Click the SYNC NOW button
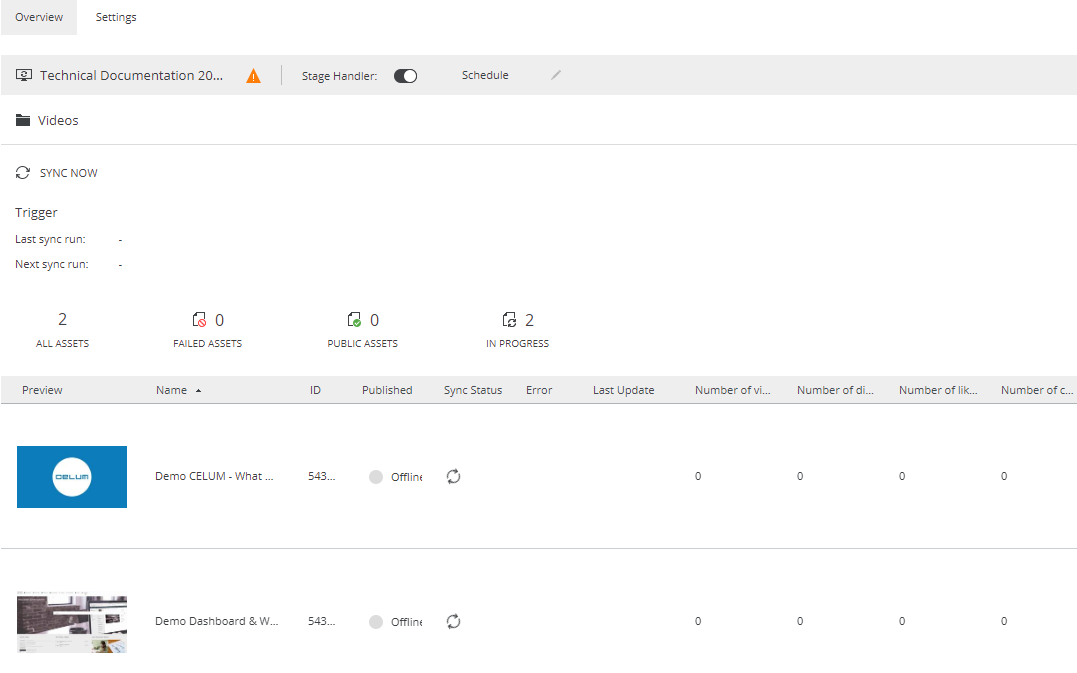The width and height of the screenshot is (1077, 673). 69,173
